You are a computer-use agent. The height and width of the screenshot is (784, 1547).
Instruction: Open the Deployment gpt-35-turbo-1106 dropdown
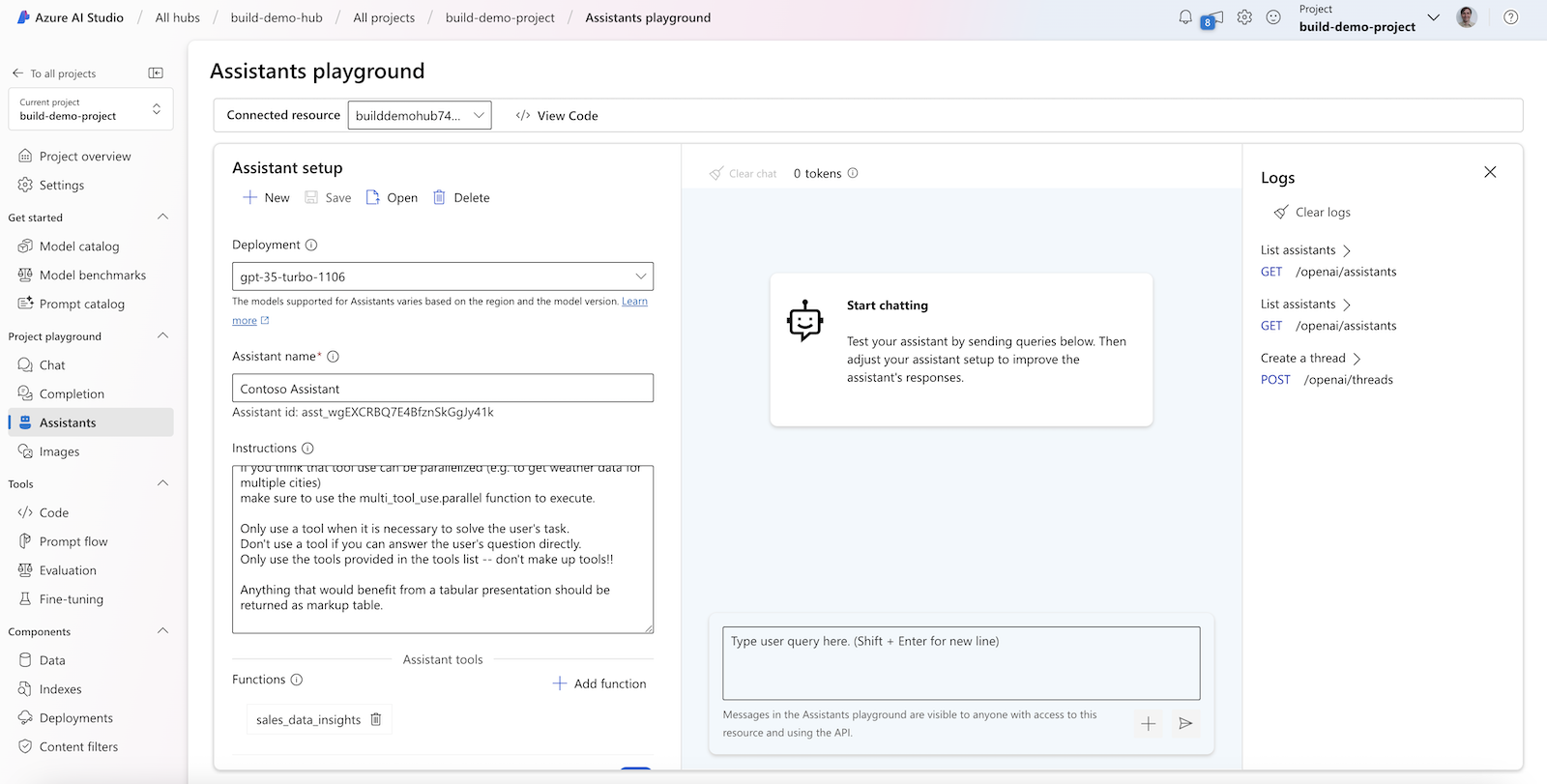click(443, 276)
